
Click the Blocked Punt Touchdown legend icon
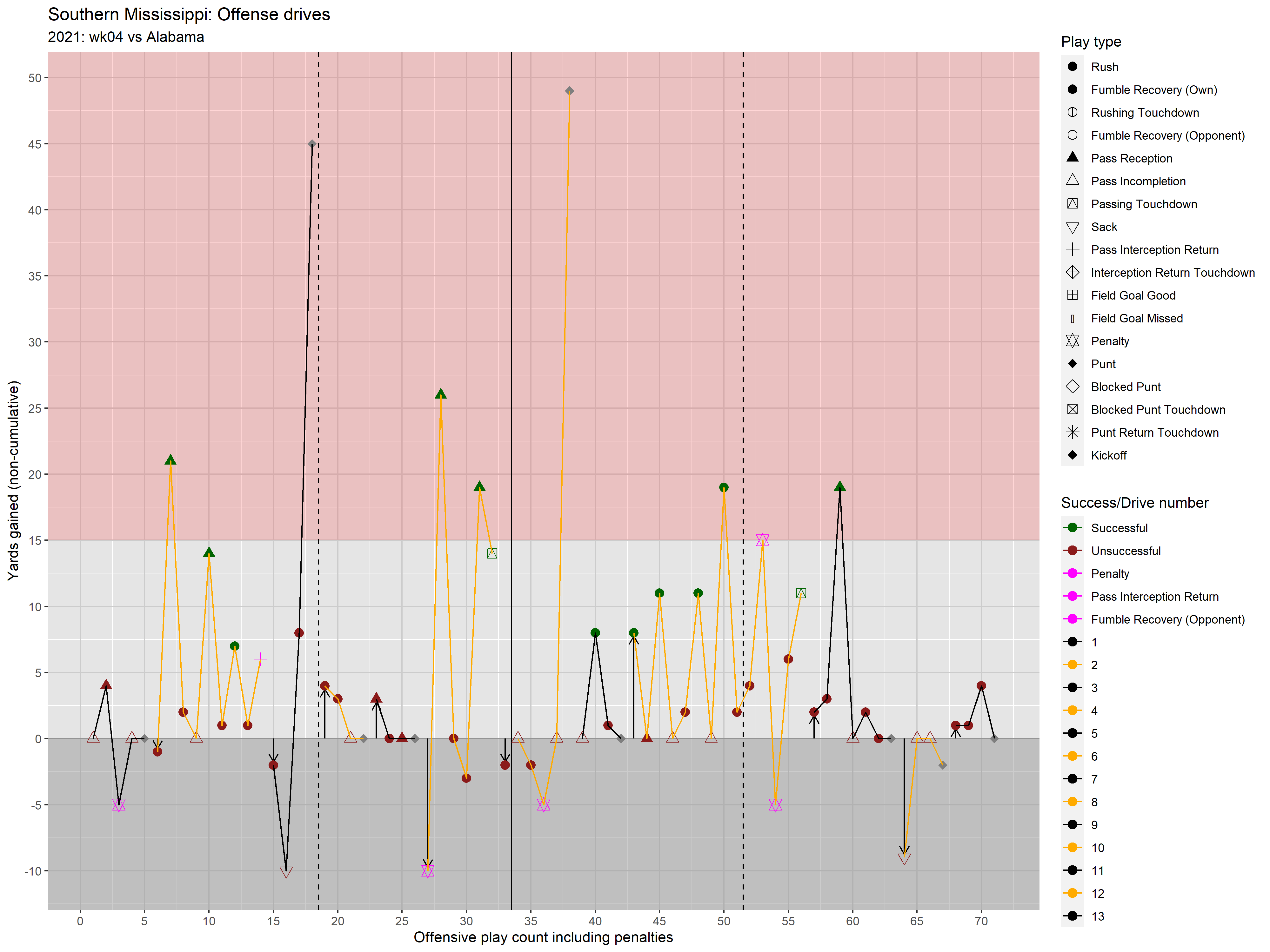click(1072, 409)
